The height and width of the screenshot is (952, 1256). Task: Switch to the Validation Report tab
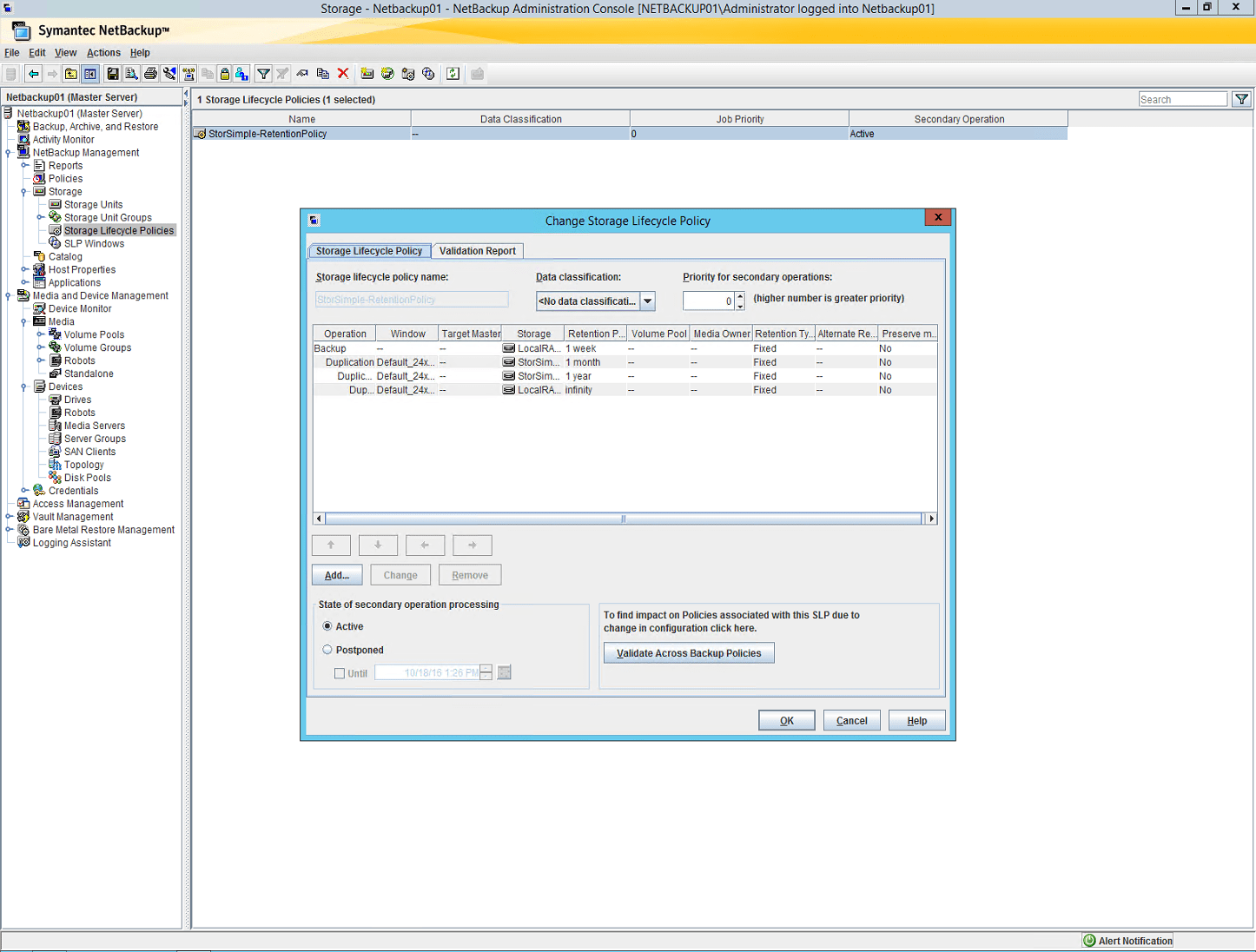477,250
